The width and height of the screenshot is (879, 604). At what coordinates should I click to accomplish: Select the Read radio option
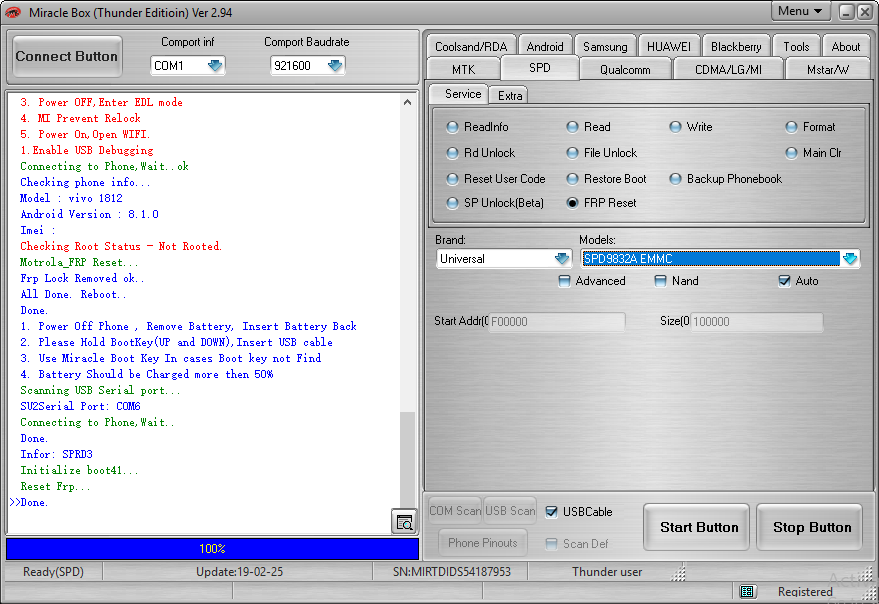(x=572, y=127)
